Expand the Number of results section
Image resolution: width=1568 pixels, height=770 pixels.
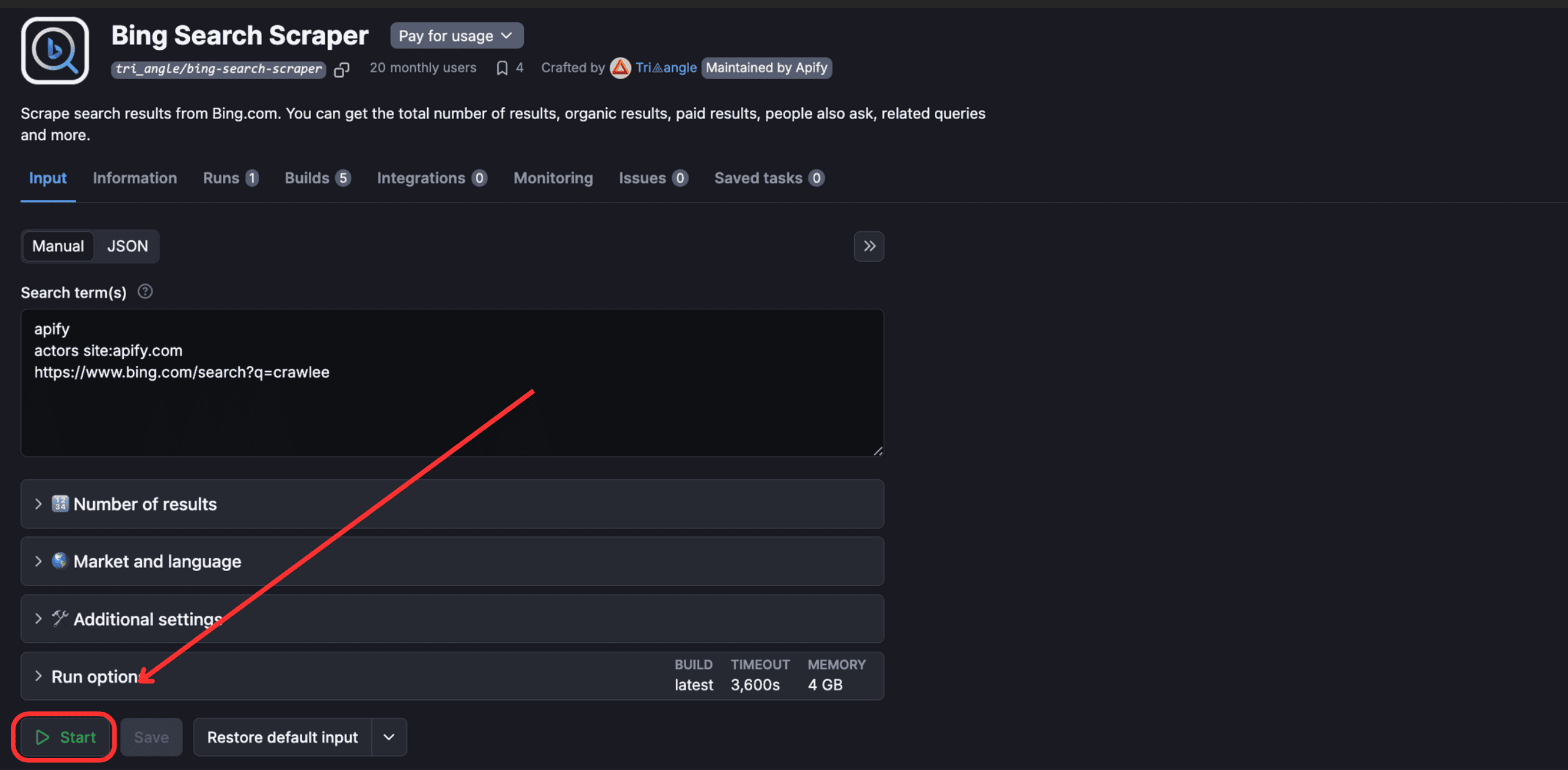[145, 503]
